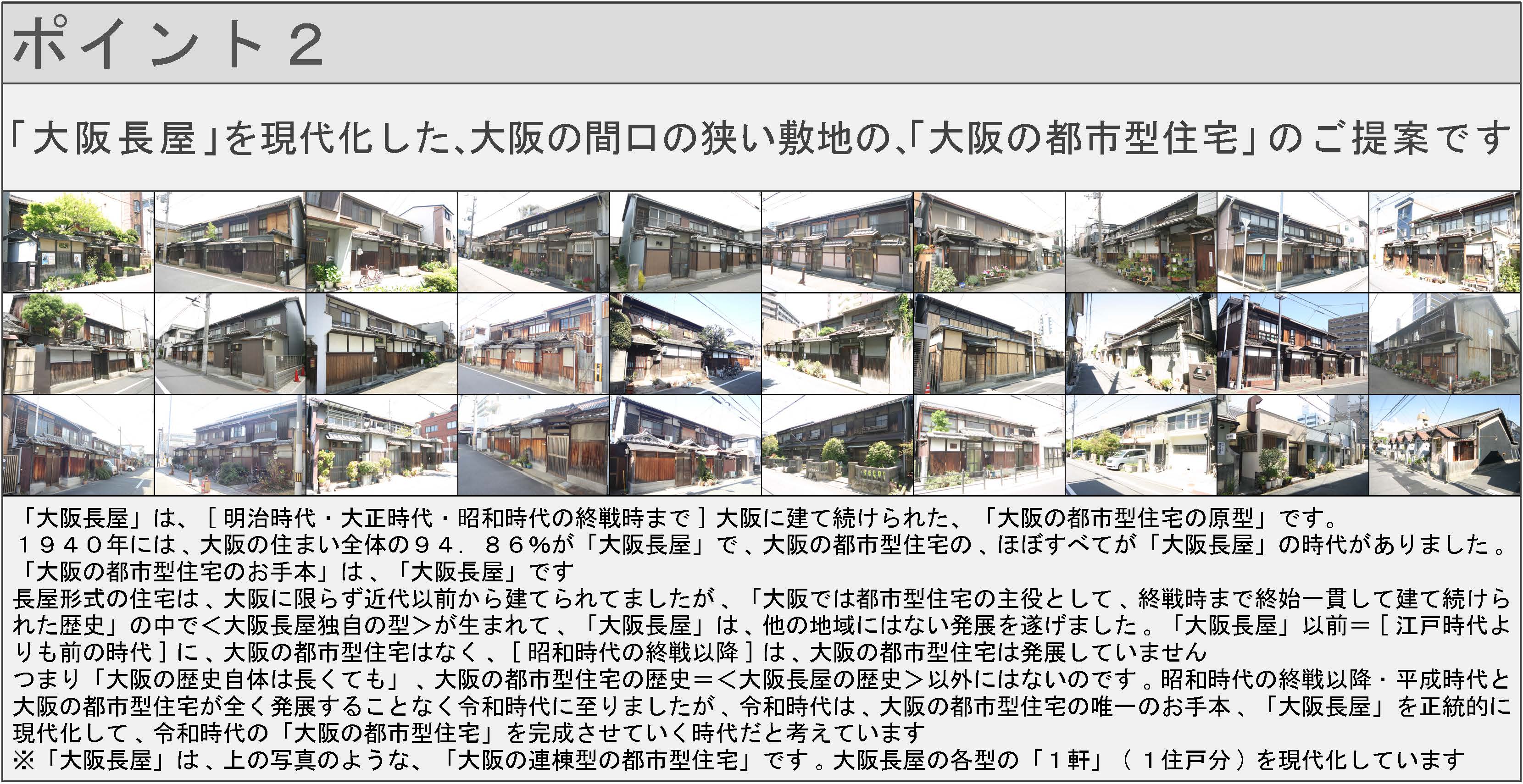This screenshot has width=1523, height=784.
Task: Open the photo with bamboo-screened facade
Action: point(989,344)
